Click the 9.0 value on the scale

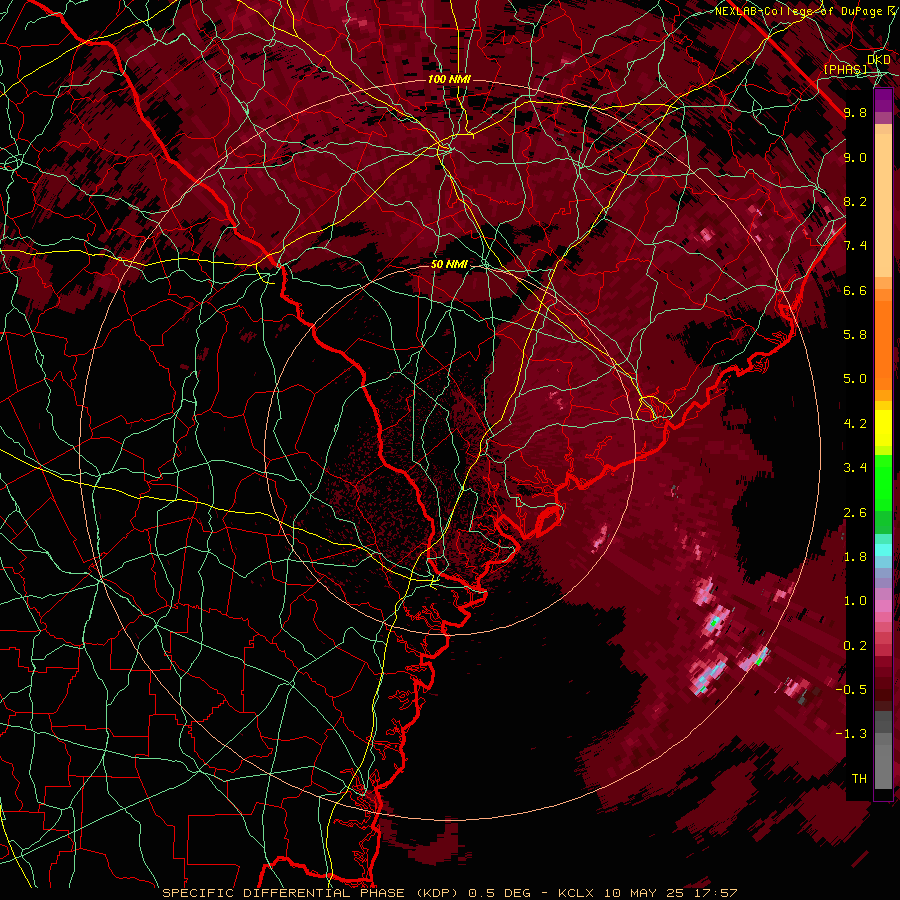click(x=855, y=157)
